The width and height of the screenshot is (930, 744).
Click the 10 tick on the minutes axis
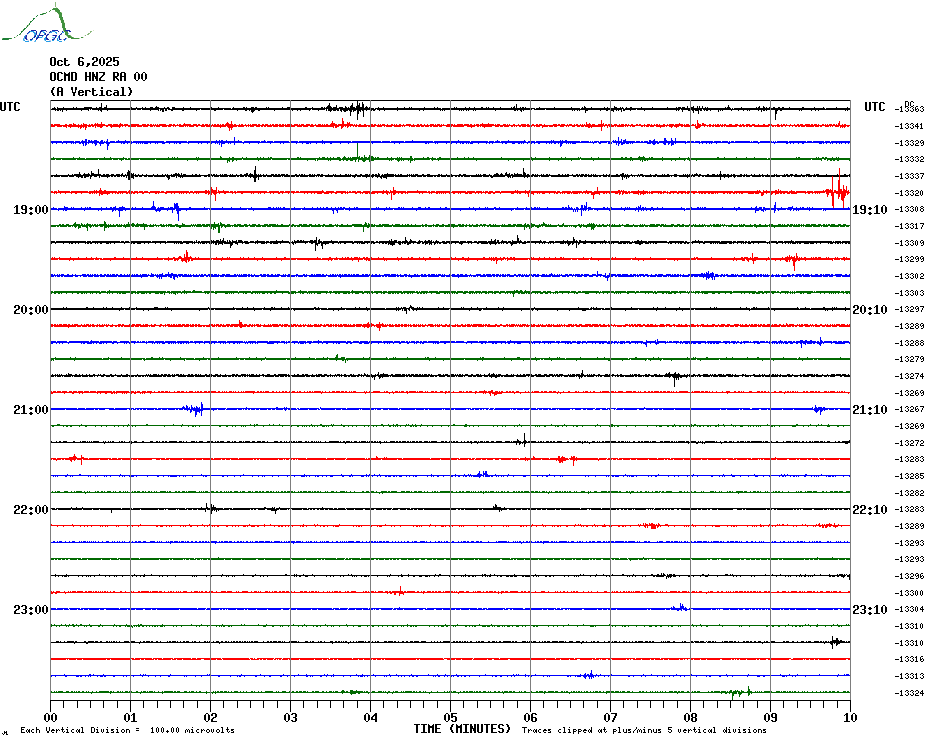850,718
